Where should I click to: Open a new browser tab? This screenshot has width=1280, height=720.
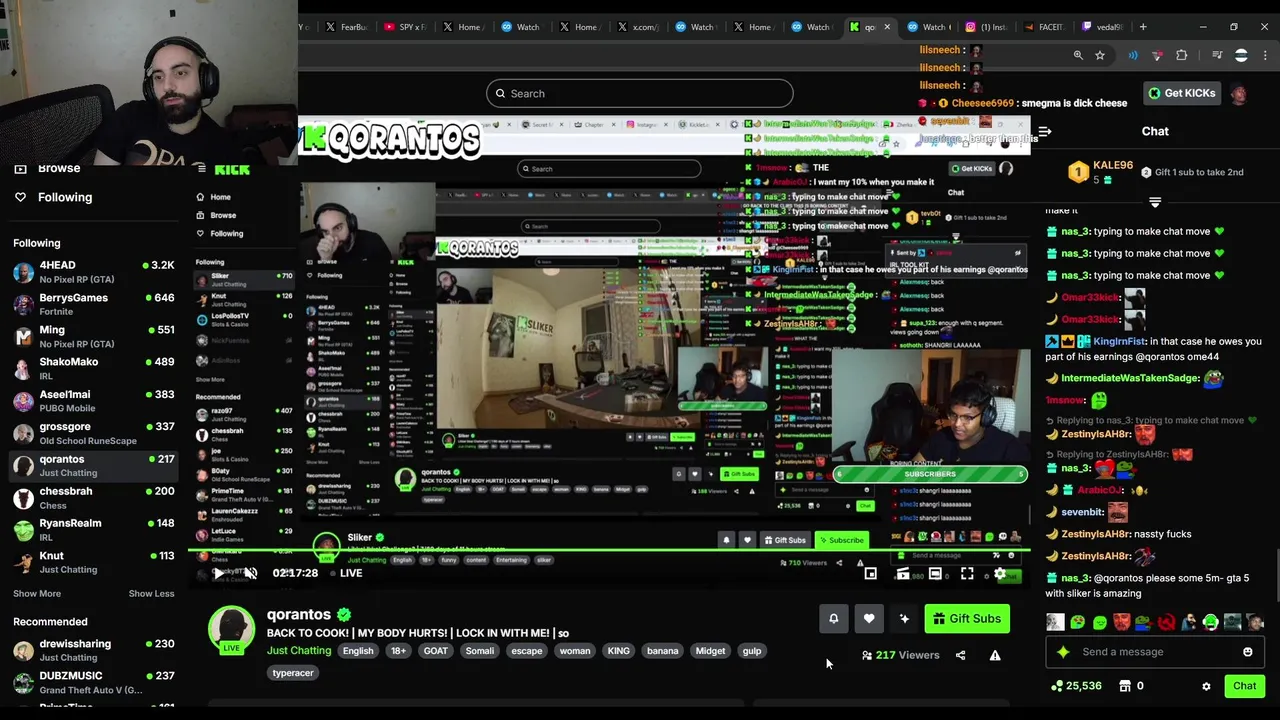click(1143, 27)
